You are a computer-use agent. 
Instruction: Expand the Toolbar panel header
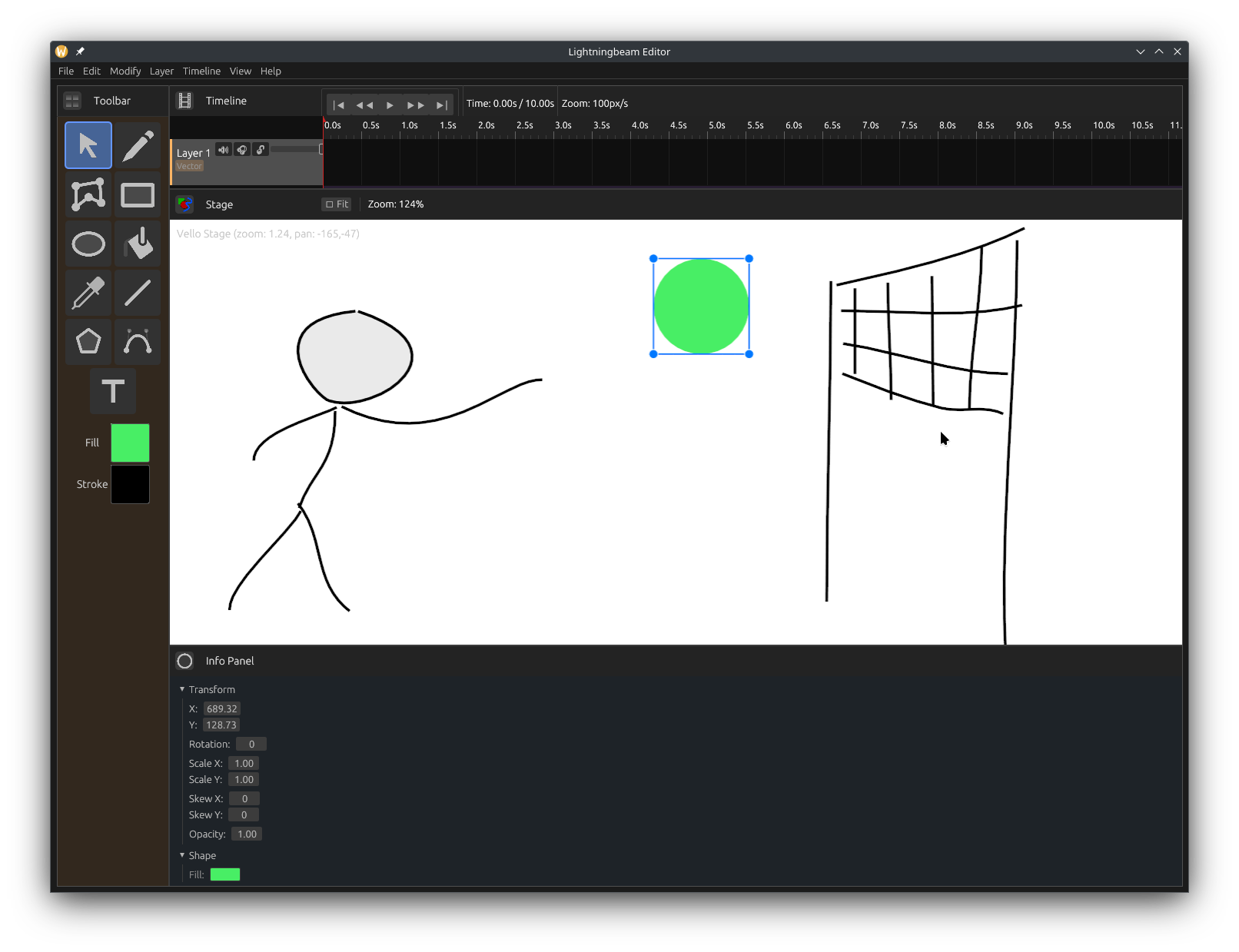click(x=71, y=100)
